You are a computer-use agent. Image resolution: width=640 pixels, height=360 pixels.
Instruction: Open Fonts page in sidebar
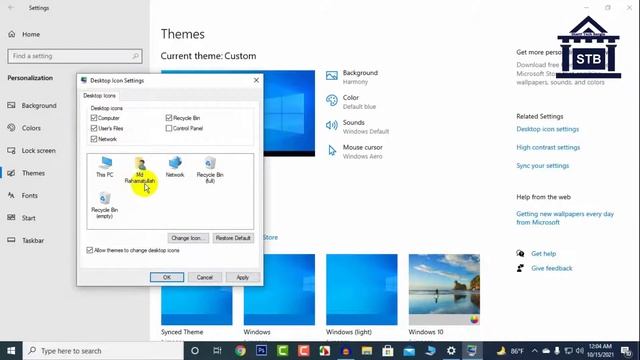point(22,195)
